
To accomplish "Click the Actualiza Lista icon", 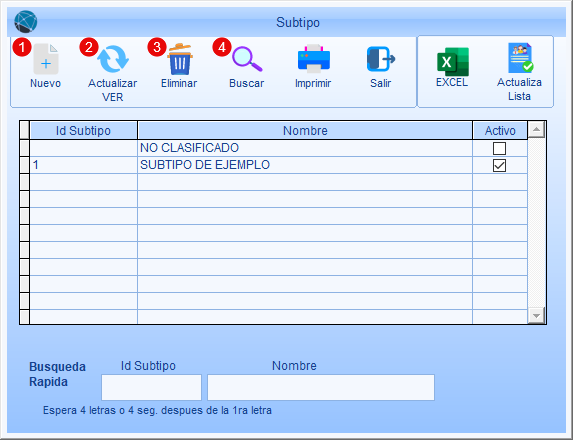I will pyautogui.click(x=520, y=58).
